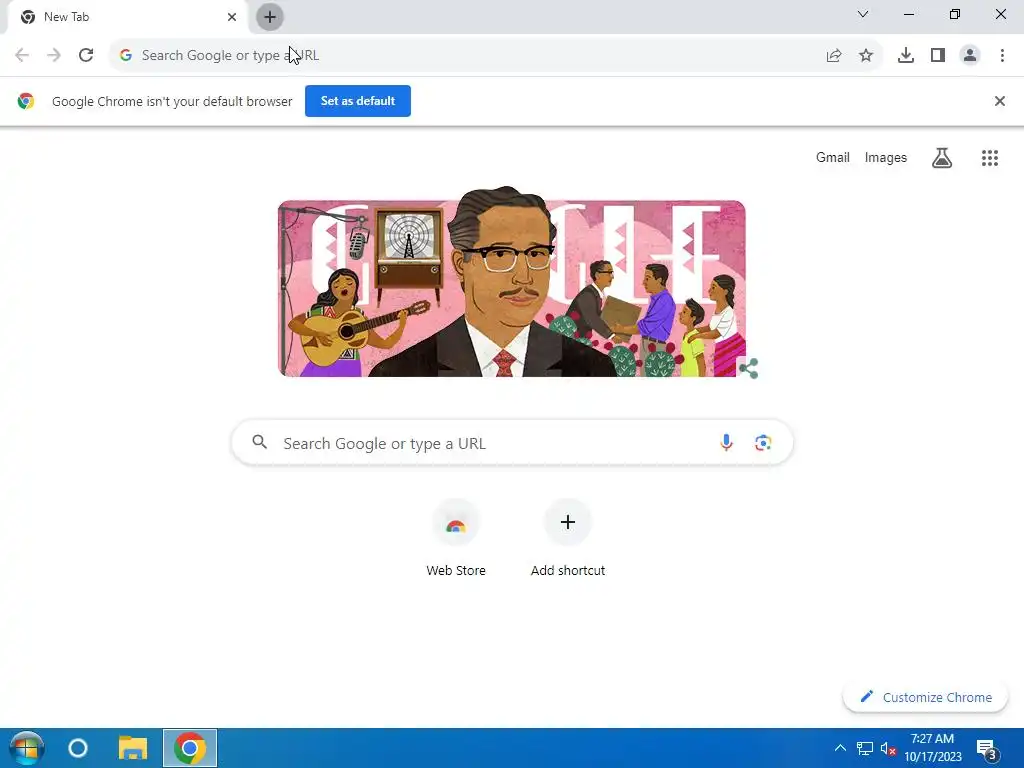Open the Downloads icon in the toolbar
The image size is (1024, 768).
(906, 56)
